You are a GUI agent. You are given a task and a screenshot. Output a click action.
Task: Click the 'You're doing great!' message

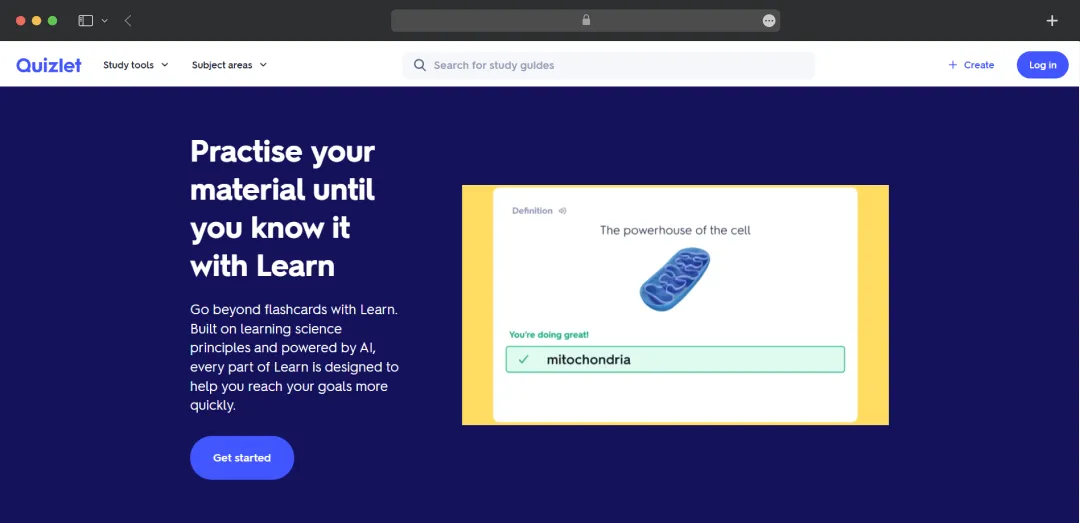[x=549, y=335]
